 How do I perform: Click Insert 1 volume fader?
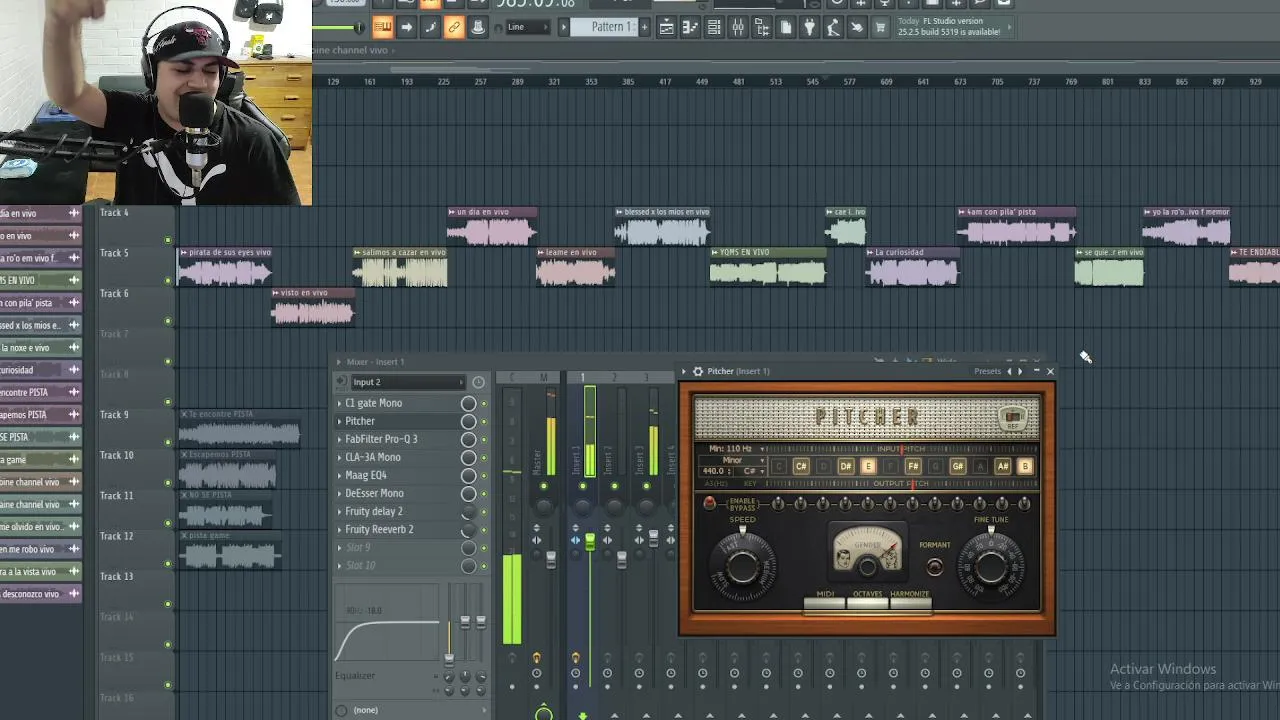tap(590, 542)
